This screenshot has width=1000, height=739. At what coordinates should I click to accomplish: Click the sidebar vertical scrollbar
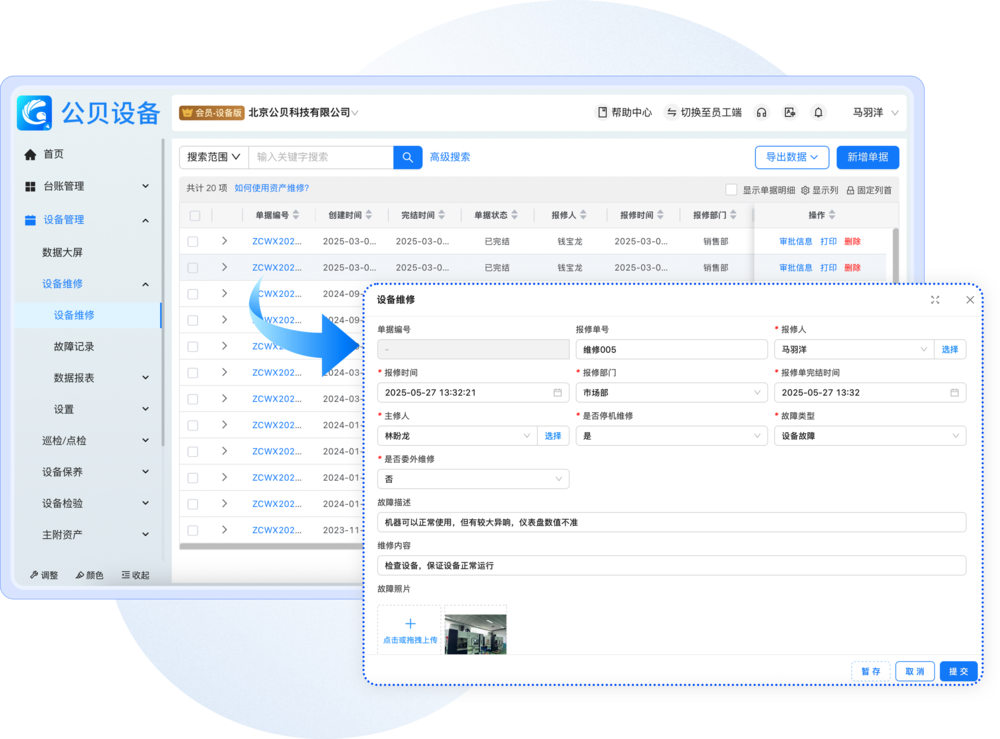(x=163, y=293)
